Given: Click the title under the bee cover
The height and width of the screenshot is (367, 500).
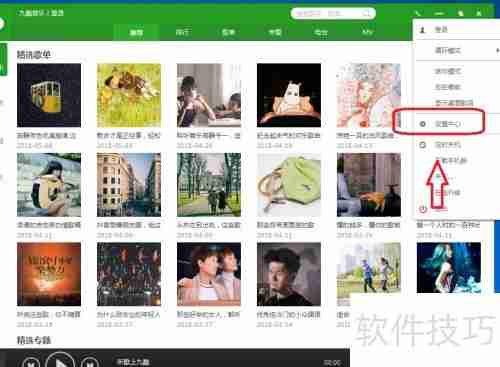Looking at the screenshot, I should click(x=129, y=136).
